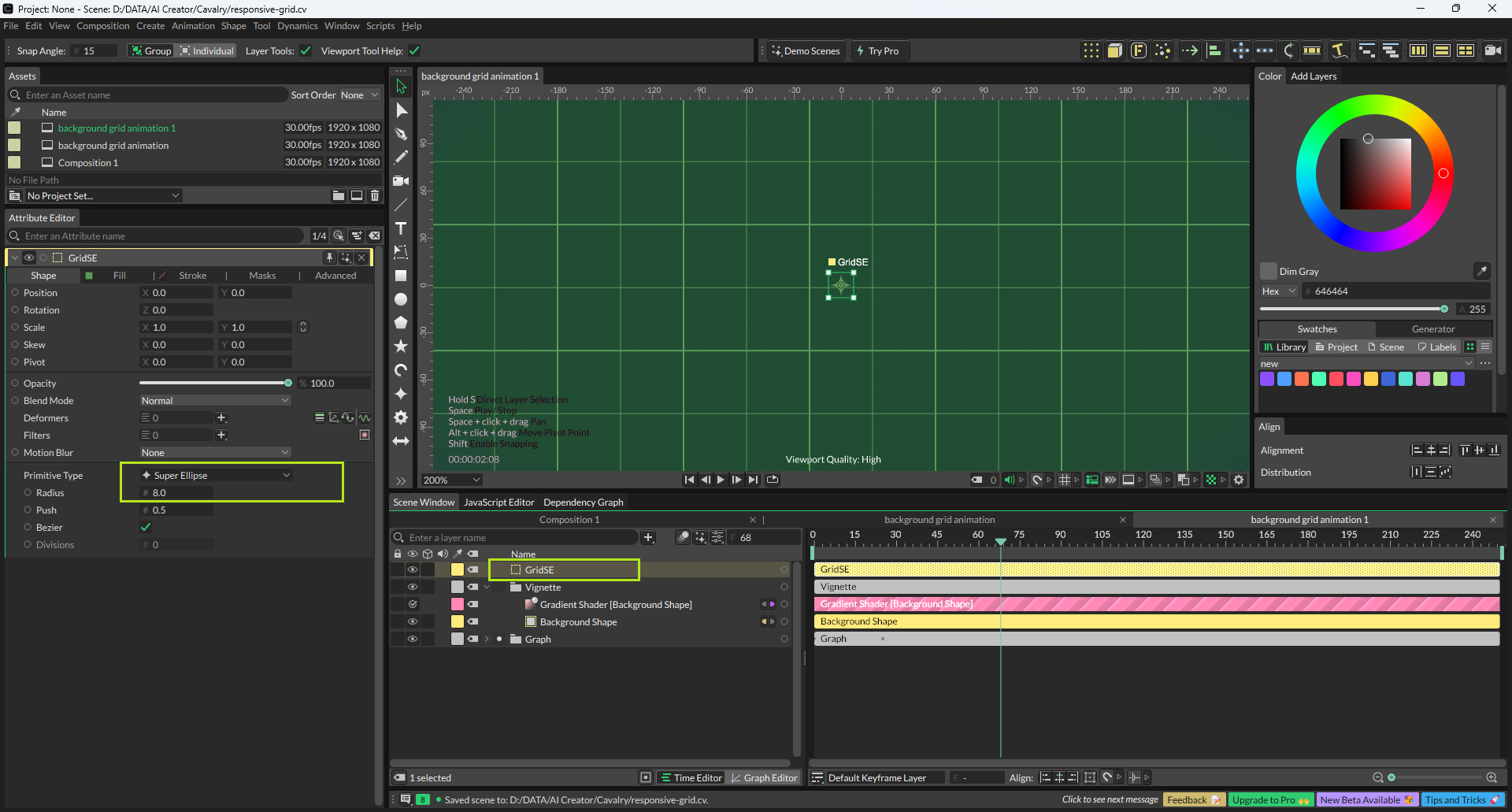The image size is (1512, 812).
Task: Hide the Vignette layer
Action: (412, 587)
